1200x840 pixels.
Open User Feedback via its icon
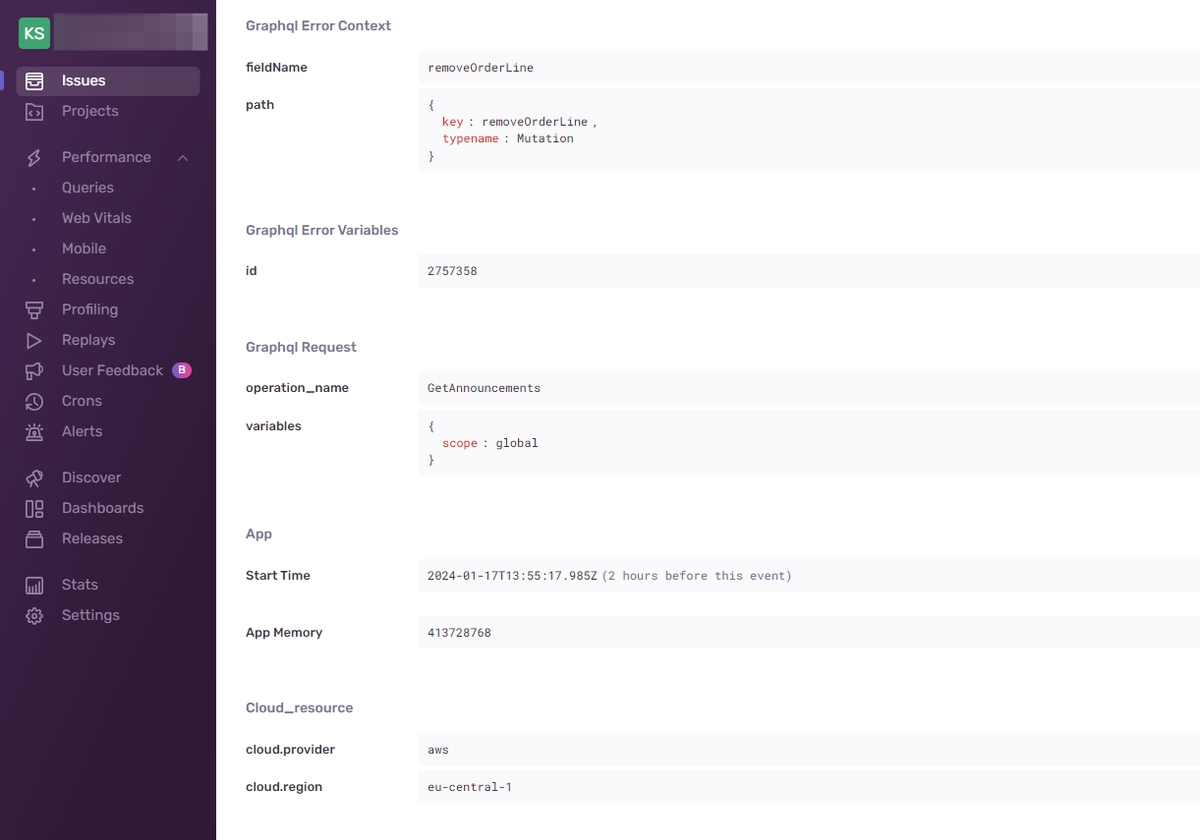pyautogui.click(x=36, y=370)
